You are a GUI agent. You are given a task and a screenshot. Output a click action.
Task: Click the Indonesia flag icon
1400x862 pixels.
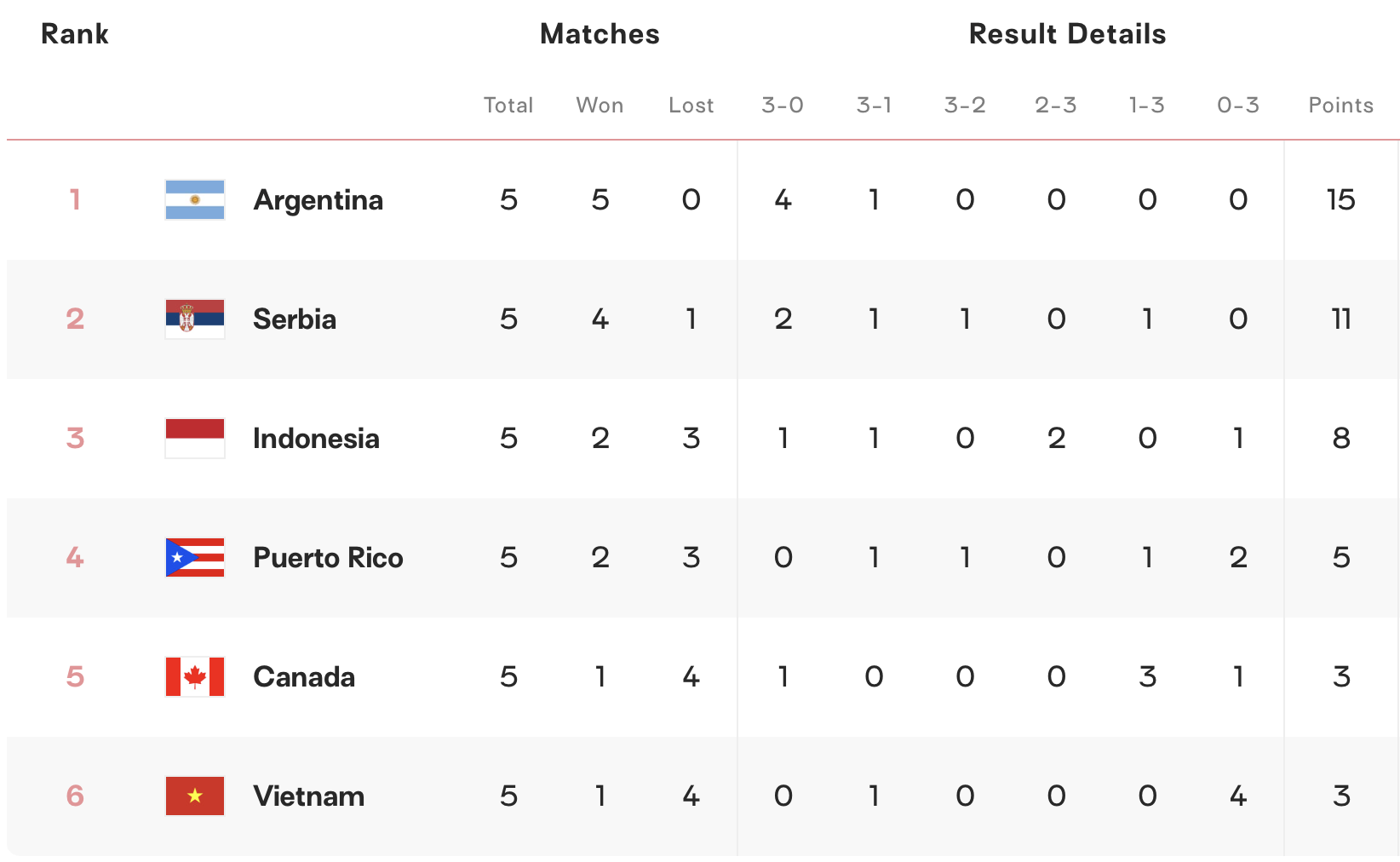point(195,439)
